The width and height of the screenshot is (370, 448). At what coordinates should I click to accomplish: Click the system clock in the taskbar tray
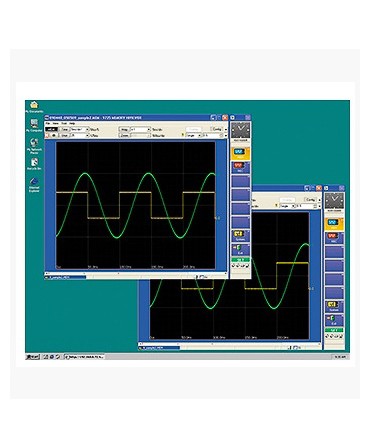(x=340, y=357)
